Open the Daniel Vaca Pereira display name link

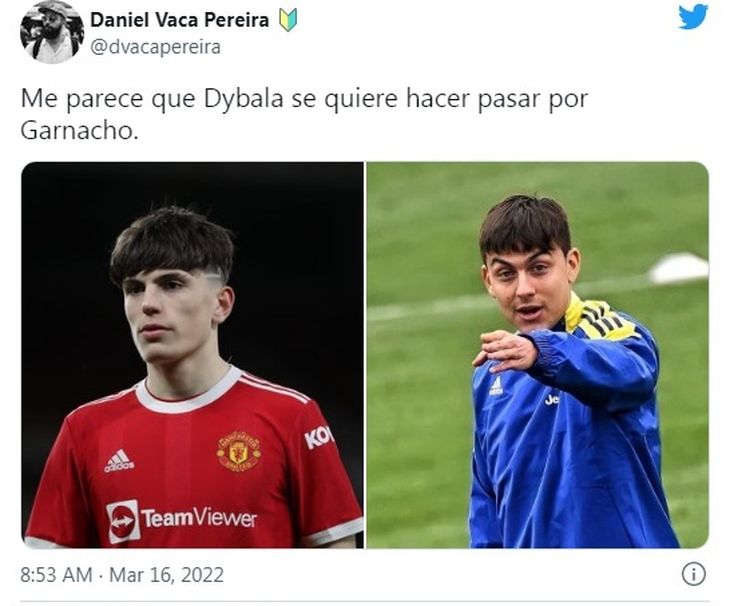point(180,20)
